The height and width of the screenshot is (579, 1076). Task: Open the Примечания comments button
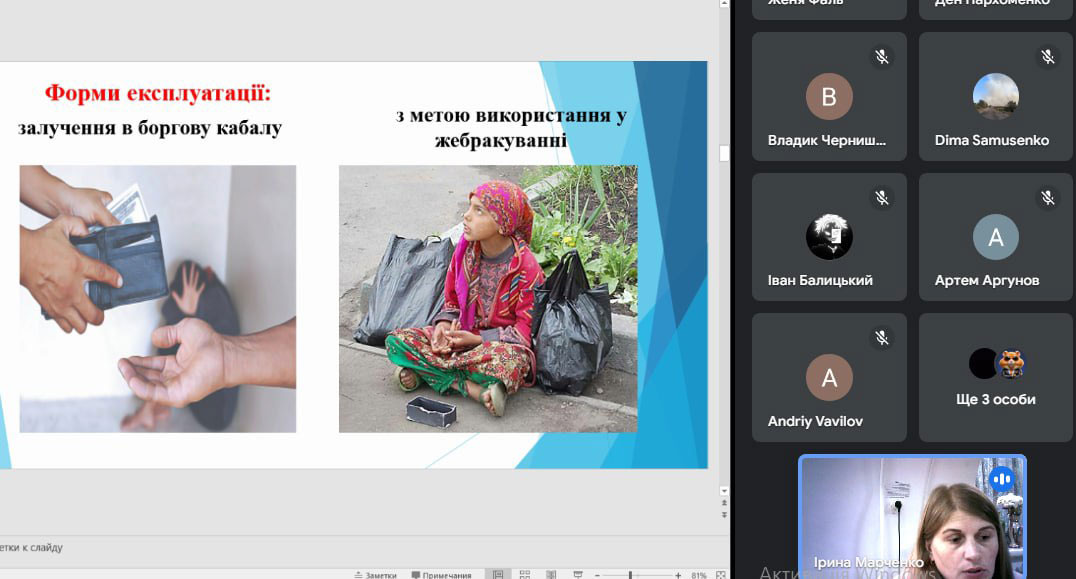[x=441, y=575]
